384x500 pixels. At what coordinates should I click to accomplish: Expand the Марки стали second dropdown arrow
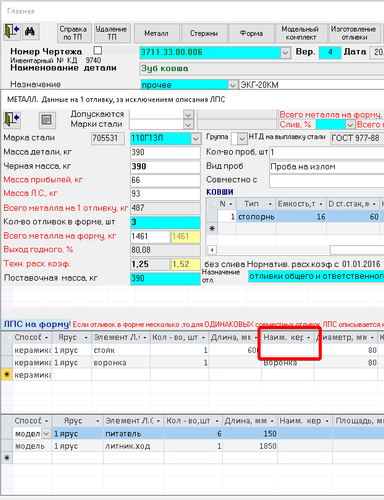point(188,125)
